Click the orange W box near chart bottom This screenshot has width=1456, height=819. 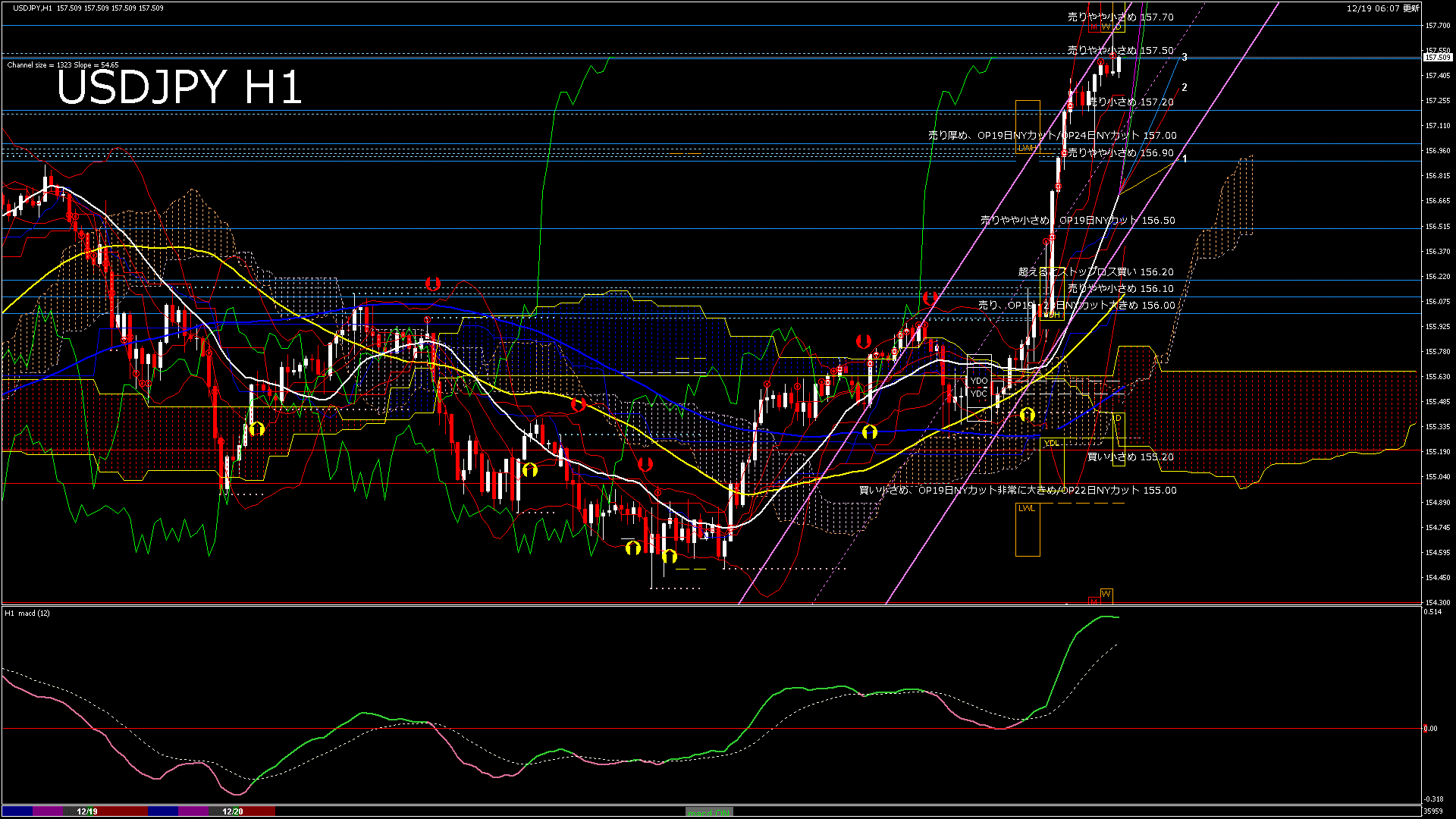click(1106, 594)
